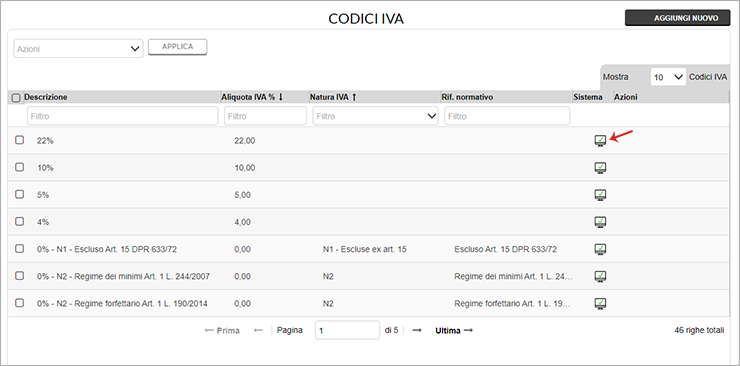This screenshot has height=366, width=740.
Task: Click the AGGIUNGI NUOVO button
Action: click(x=677, y=18)
